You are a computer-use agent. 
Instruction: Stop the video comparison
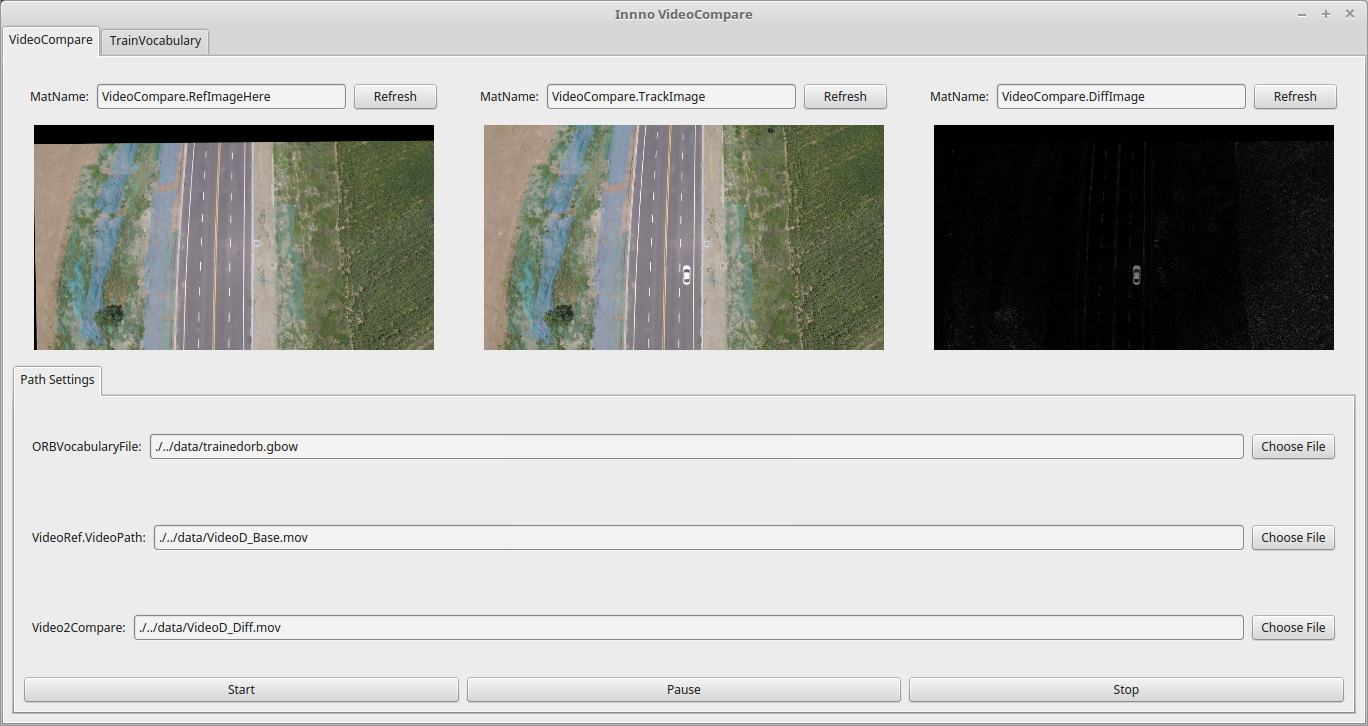tap(1126, 690)
